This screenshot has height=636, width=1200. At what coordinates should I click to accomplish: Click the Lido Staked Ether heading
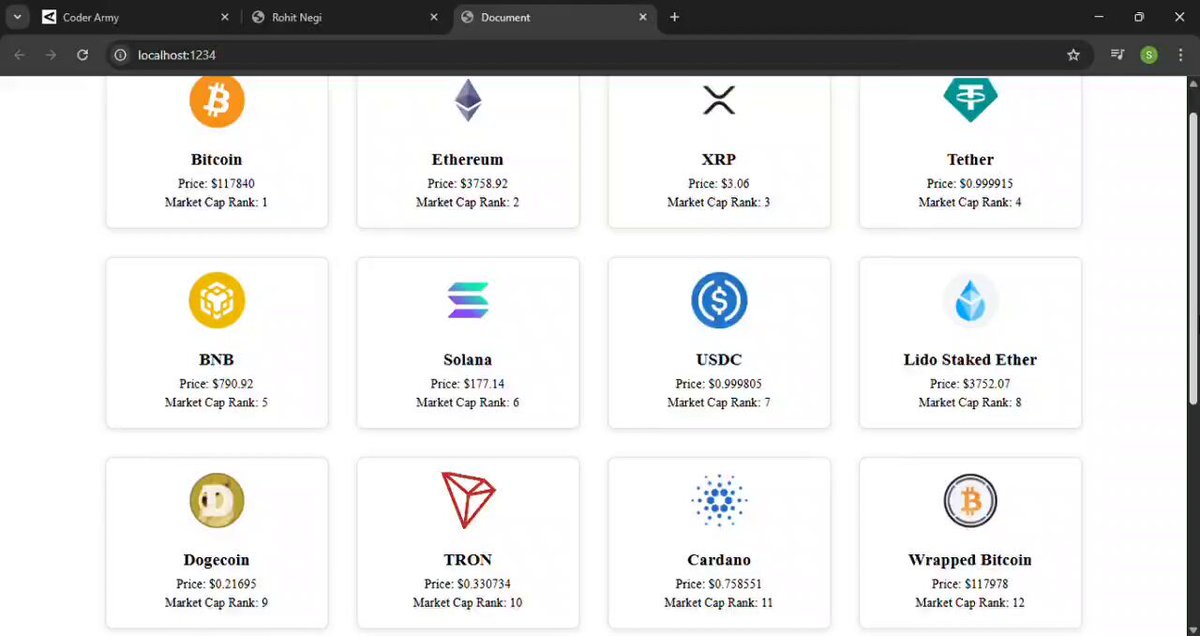(970, 360)
